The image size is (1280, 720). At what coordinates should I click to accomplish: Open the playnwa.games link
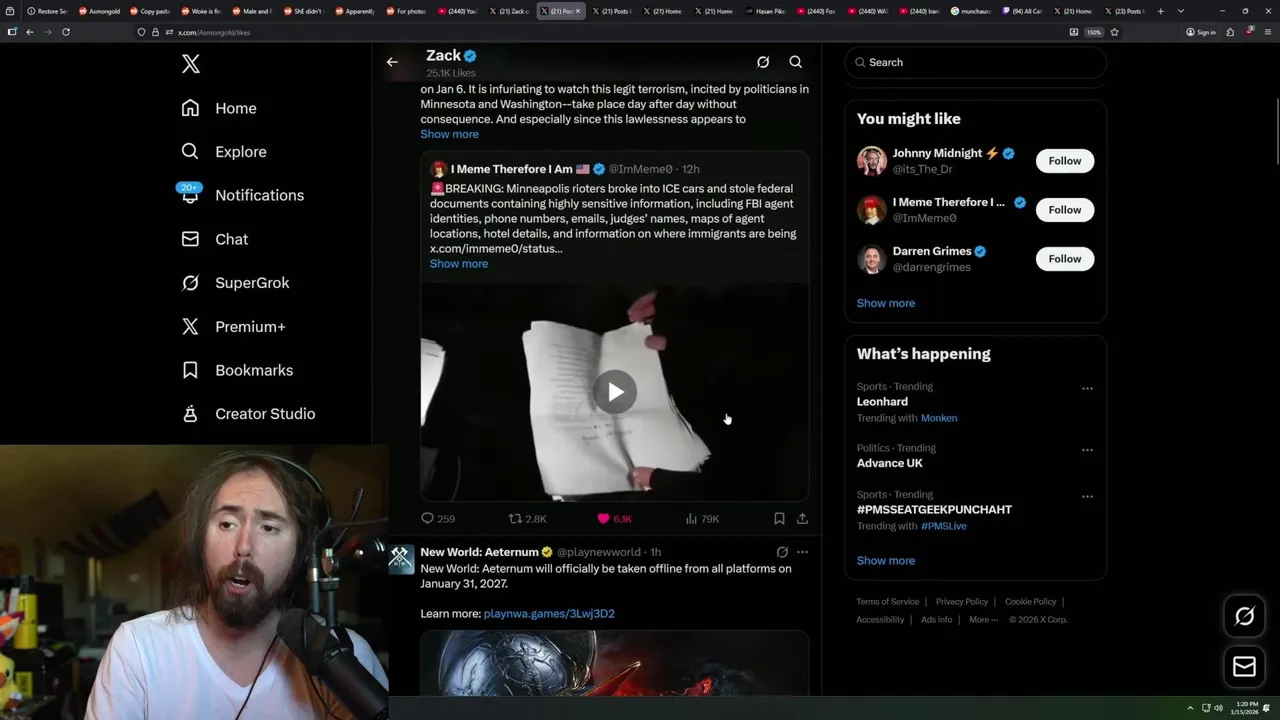click(549, 614)
